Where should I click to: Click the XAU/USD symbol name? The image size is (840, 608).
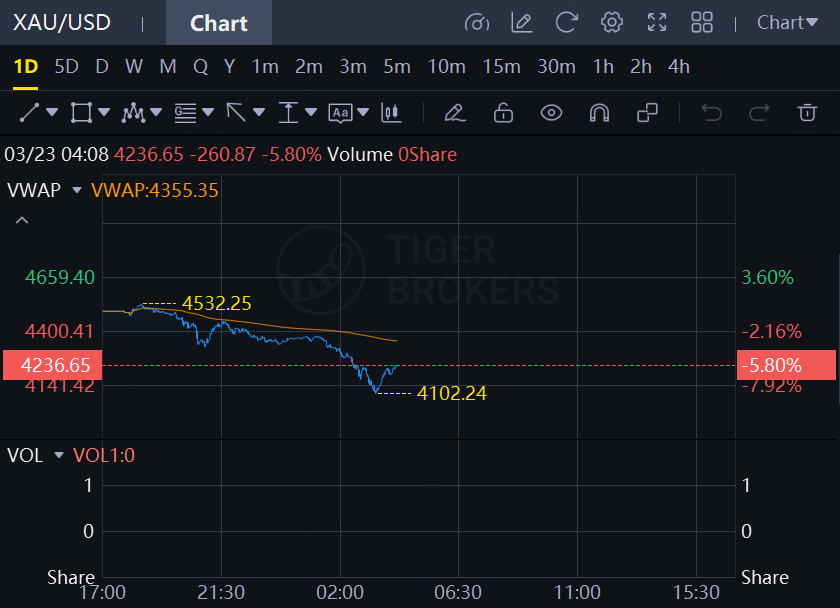point(62,22)
